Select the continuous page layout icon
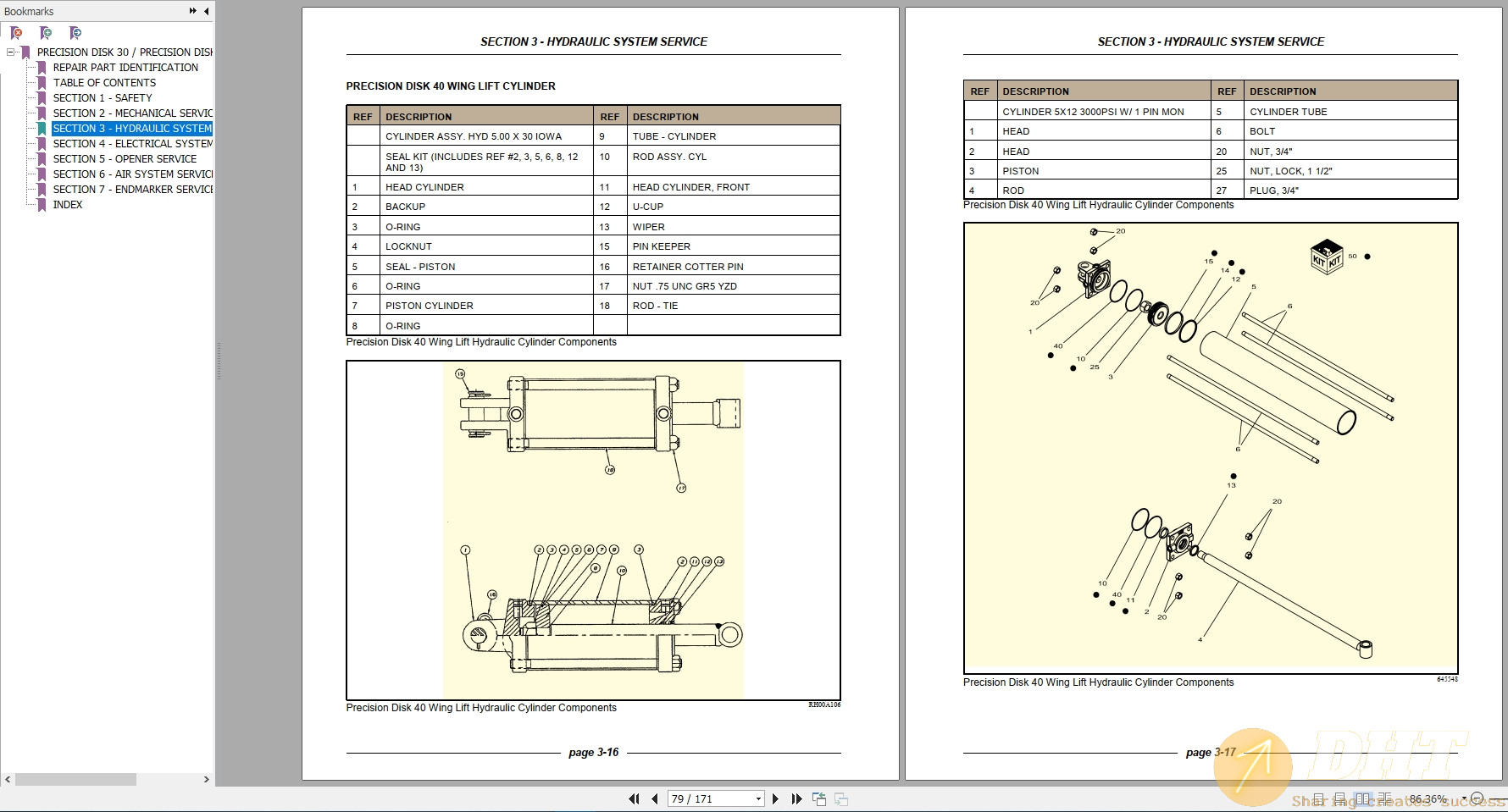1508x812 pixels. pos(1340,798)
